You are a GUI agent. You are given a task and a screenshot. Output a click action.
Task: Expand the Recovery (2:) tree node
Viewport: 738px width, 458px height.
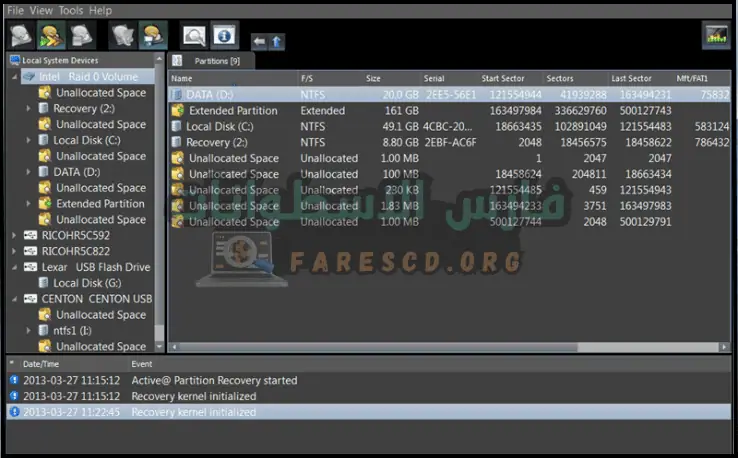click(29, 109)
